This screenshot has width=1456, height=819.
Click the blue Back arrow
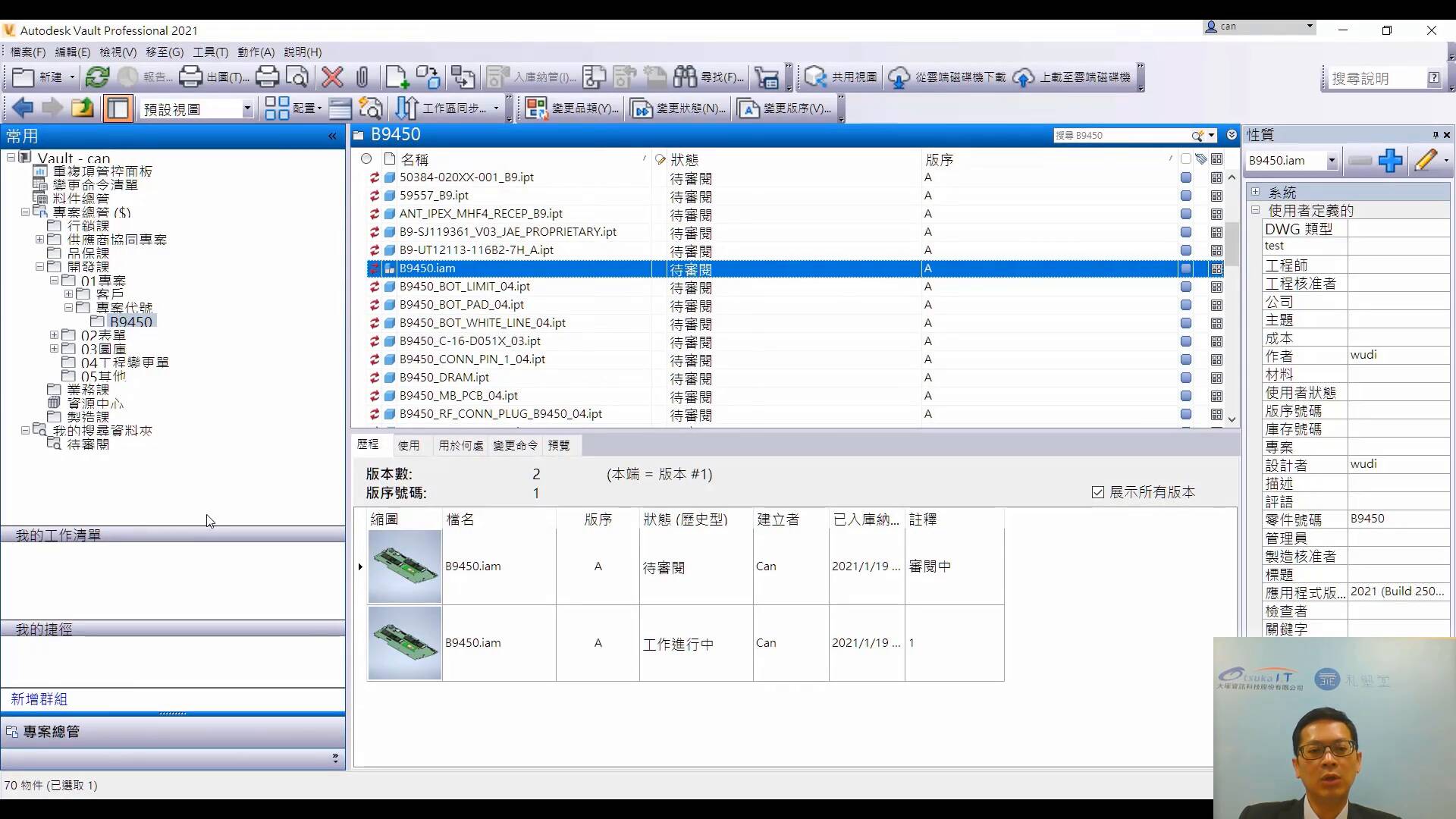23,108
